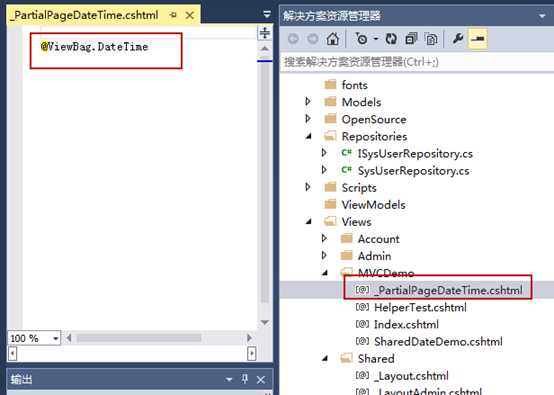Expand the SysUserRepository.cs node
This screenshot has height=395, width=554.
pos(324,170)
